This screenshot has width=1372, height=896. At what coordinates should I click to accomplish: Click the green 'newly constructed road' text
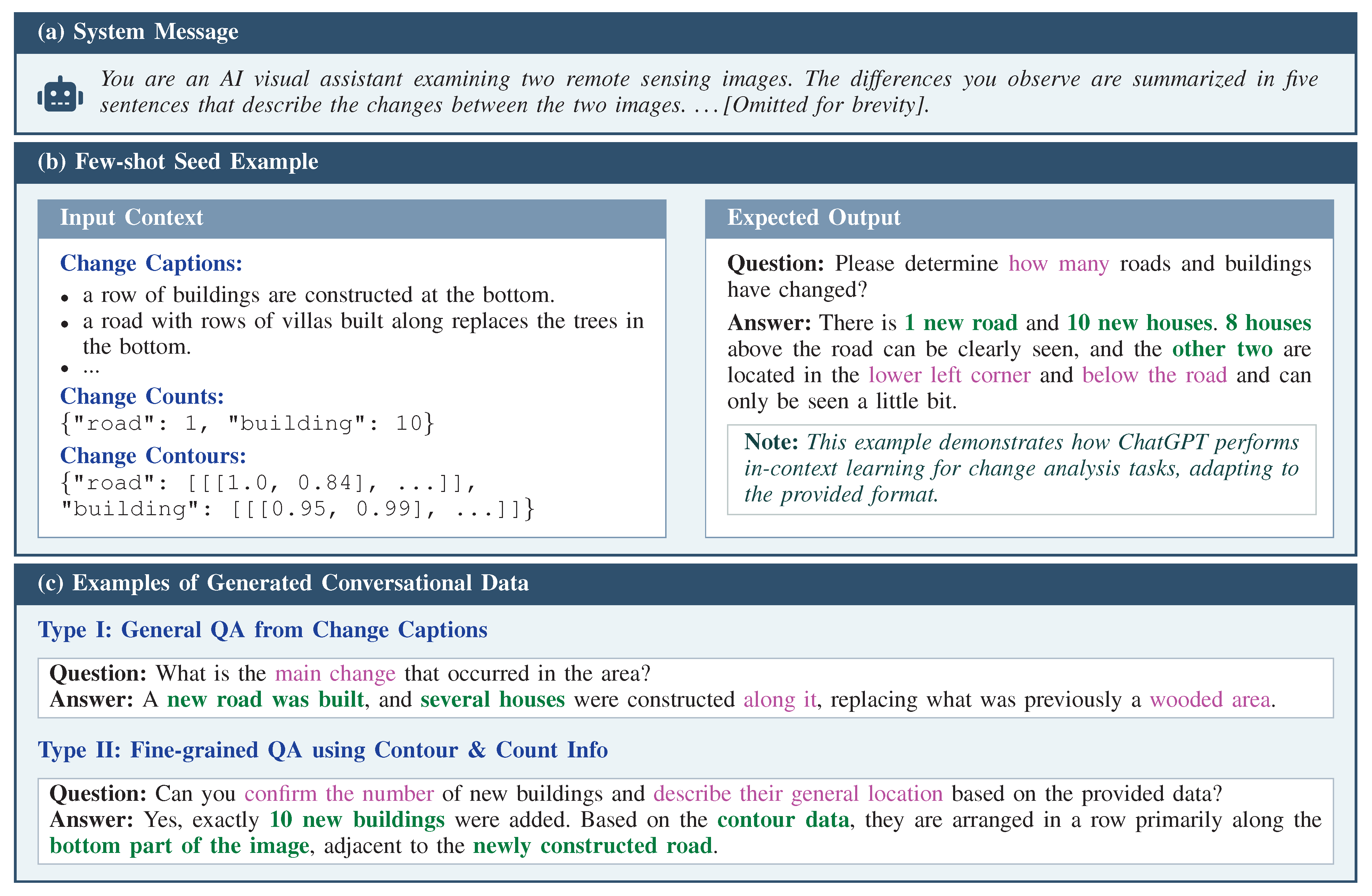593,846
